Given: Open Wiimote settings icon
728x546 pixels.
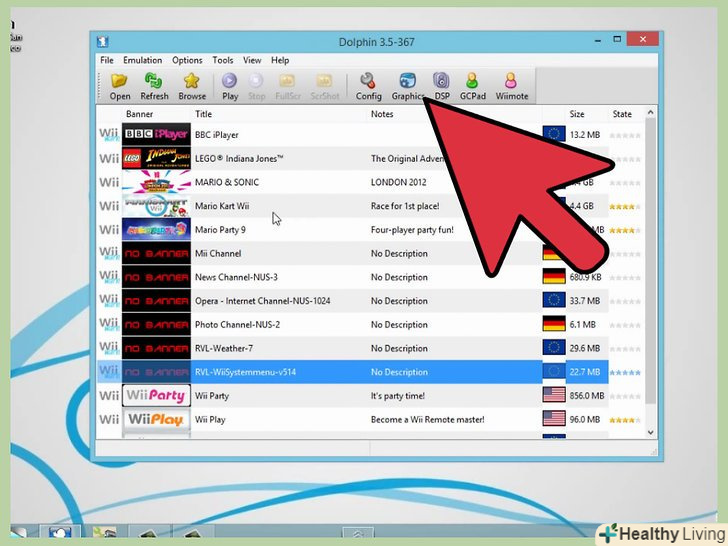Looking at the screenshot, I should [511, 86].
